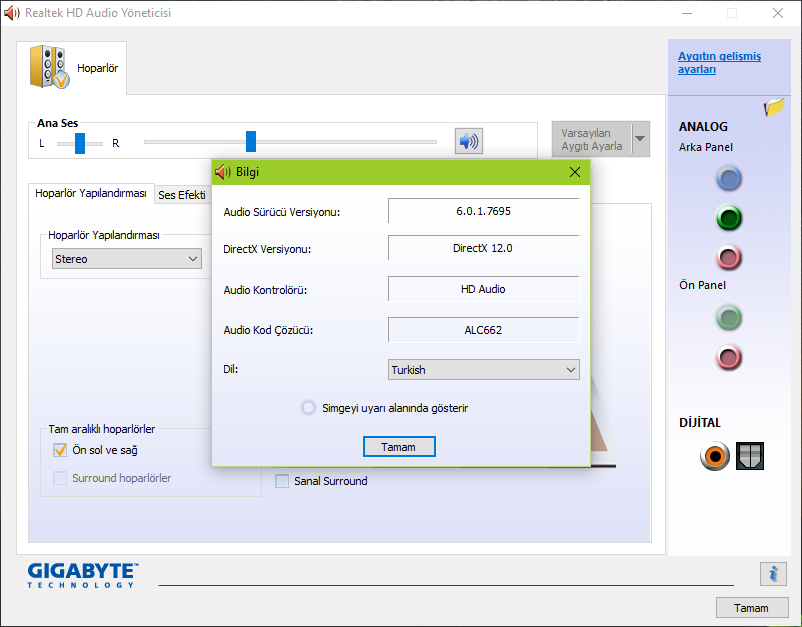The height and width of the screenshot is (627, 802).
Task: Enable the Sanal Surround checkbox
Action: pos(282,481)
